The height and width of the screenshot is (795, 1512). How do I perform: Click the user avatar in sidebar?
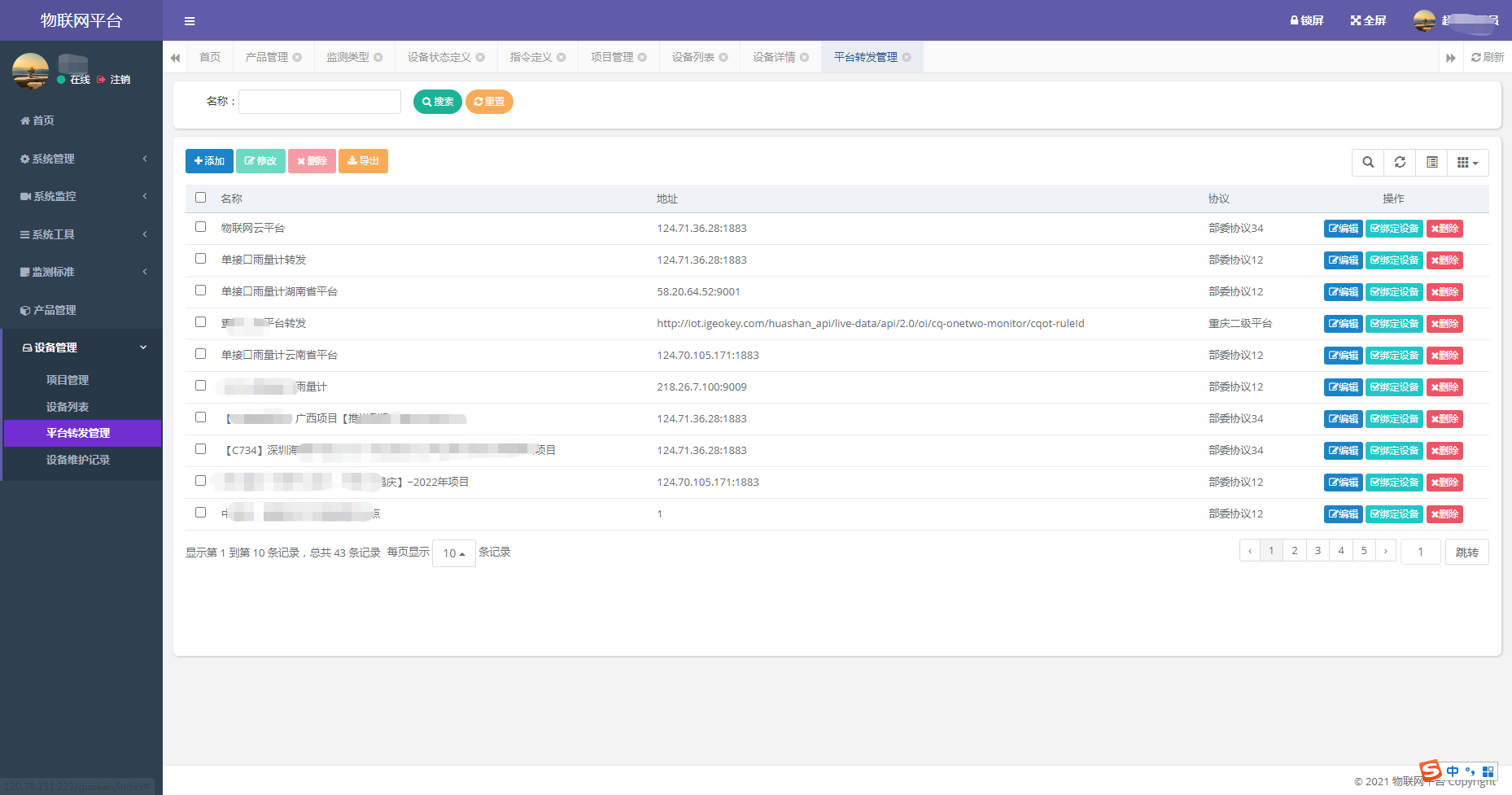coord(30,71)
